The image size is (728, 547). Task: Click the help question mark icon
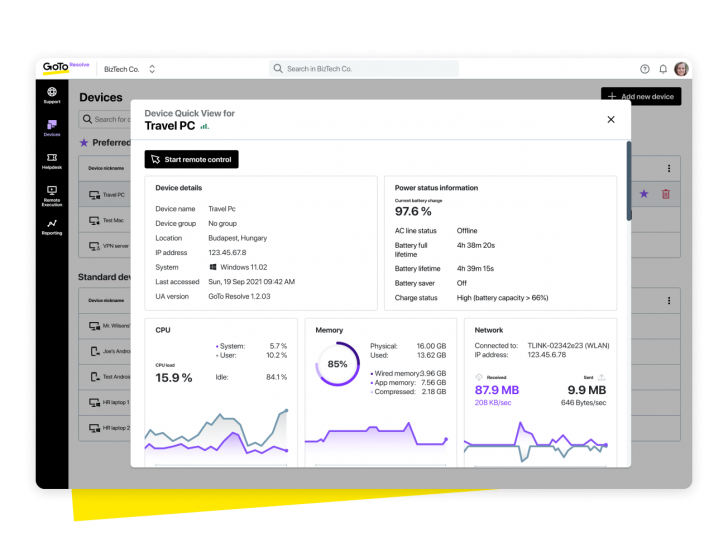pyautogui.click(x=644, y=69)
